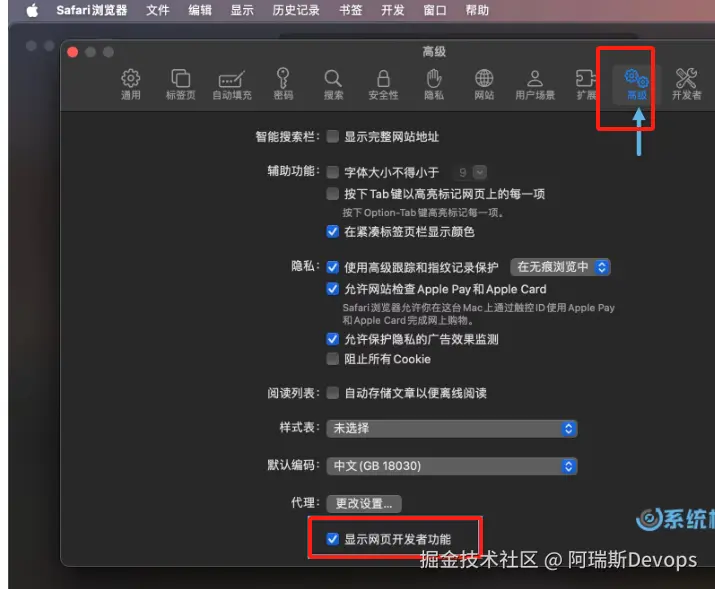This screenshot has height=589, width=715.
Task: Open the 编辑 menu
Action: [200, 10]
